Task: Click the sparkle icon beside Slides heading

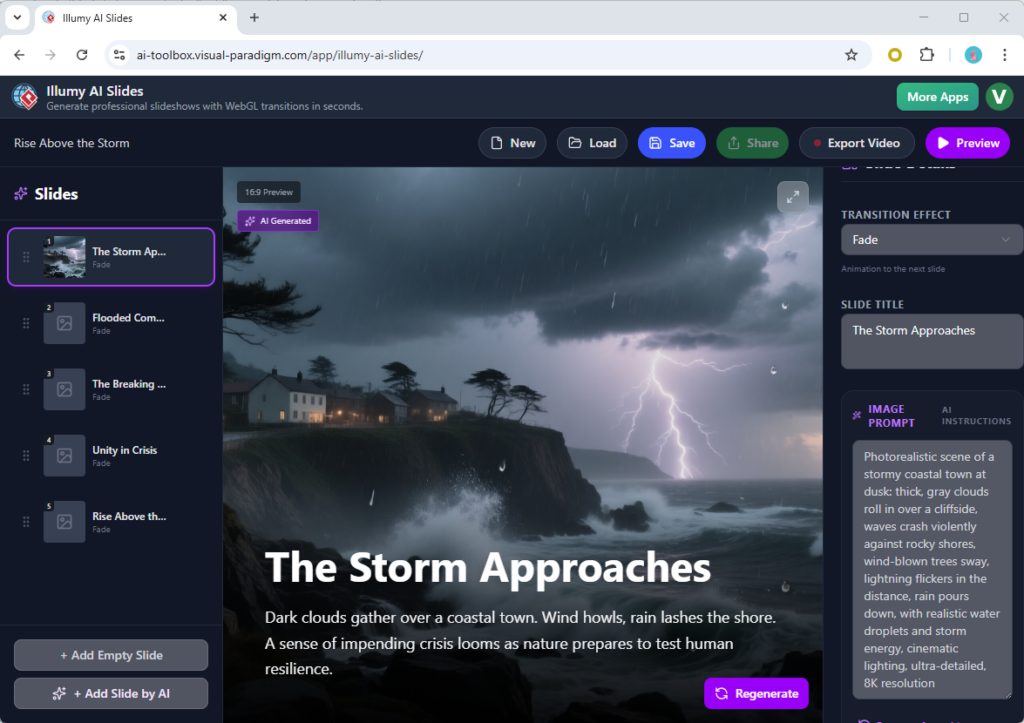Action: 21,193
